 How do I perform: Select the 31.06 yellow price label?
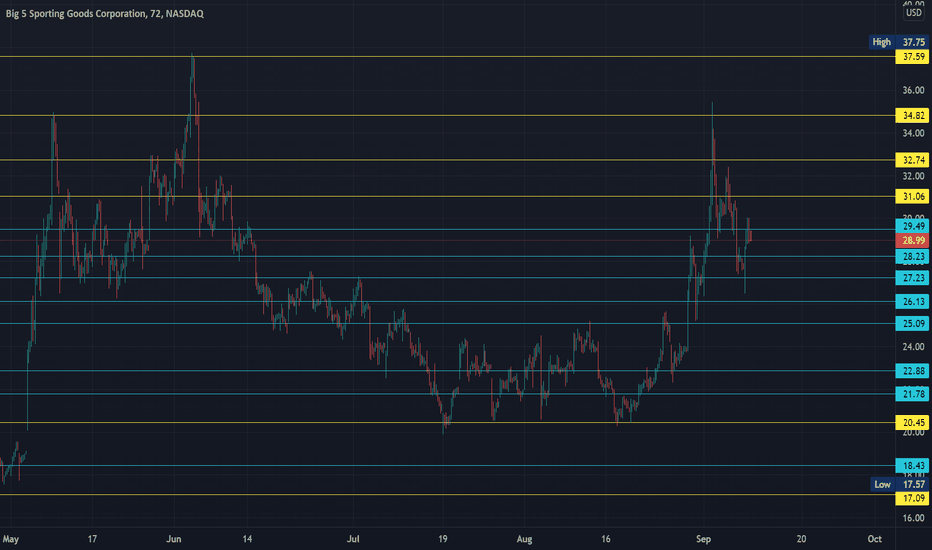click(912, 196)
